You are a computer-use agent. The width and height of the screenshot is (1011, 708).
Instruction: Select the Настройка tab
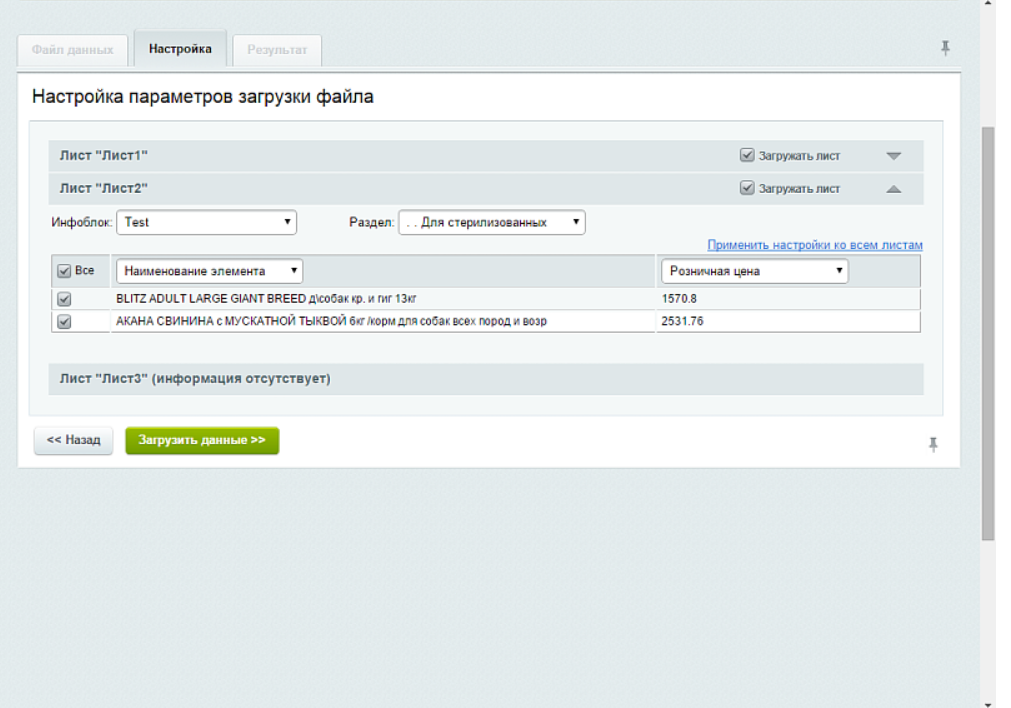pyautogui.click(x=180, y=49)
